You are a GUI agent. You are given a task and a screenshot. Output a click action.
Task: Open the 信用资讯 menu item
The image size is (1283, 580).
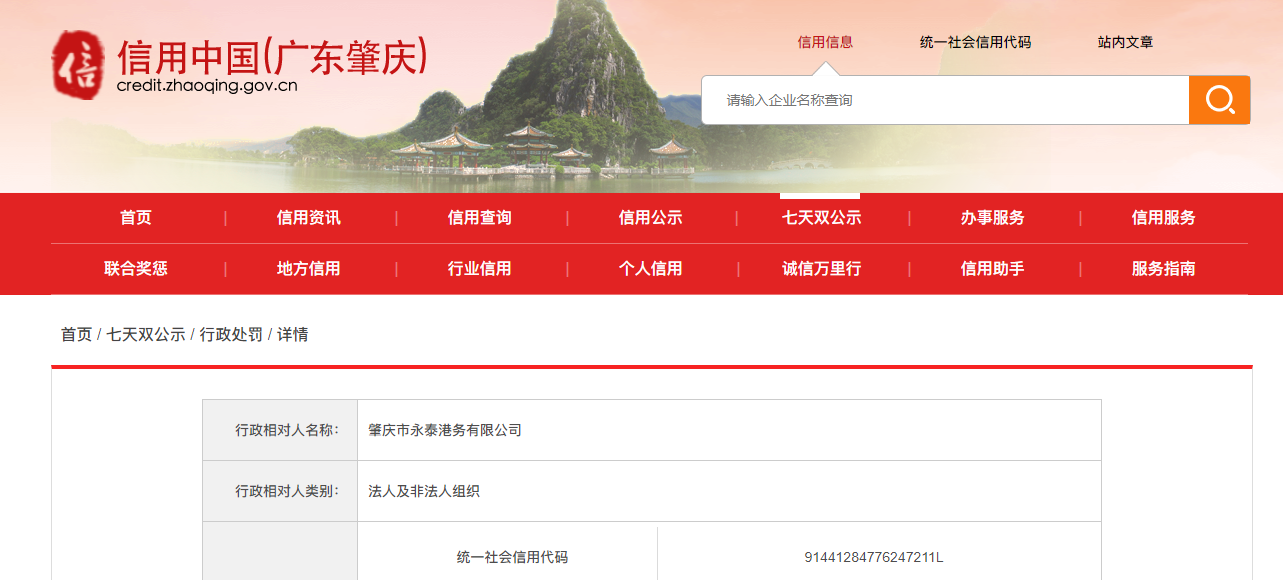point(309,218)
